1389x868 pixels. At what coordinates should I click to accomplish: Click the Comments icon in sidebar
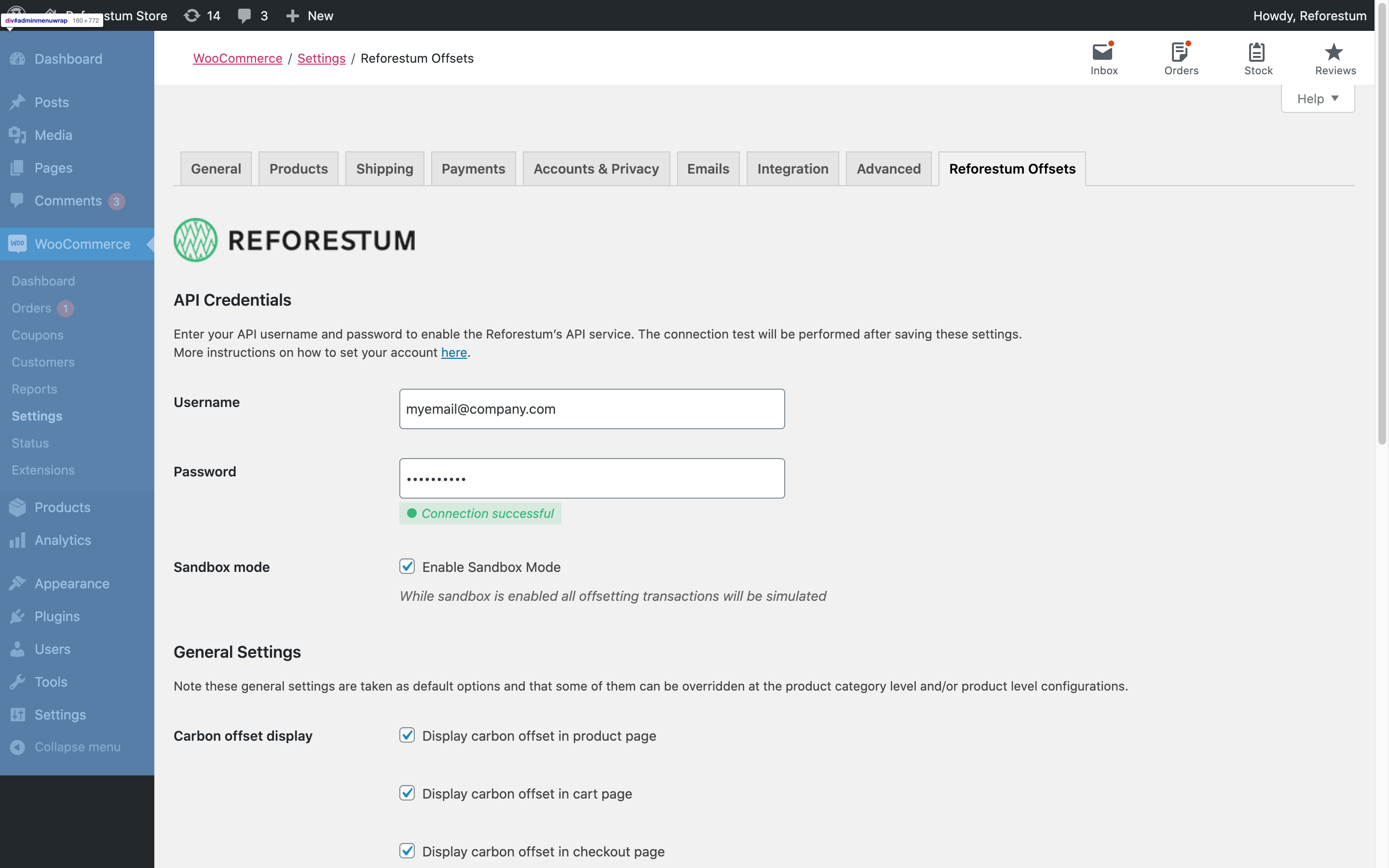[17, 201]
